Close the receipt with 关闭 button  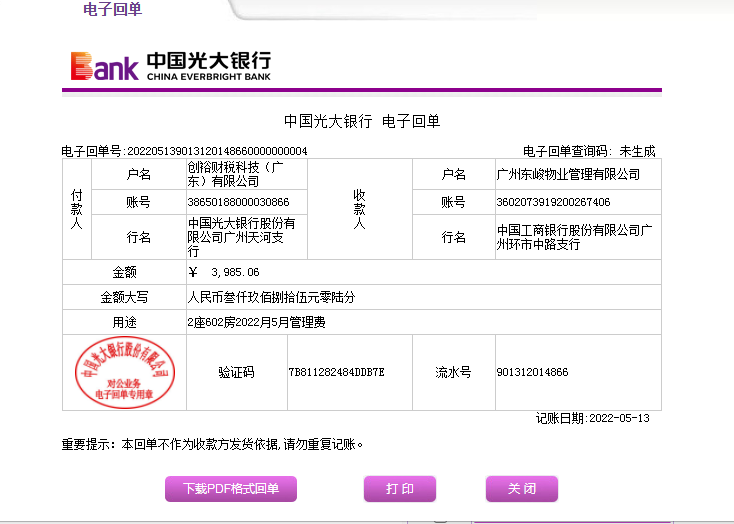coord(521,489)
